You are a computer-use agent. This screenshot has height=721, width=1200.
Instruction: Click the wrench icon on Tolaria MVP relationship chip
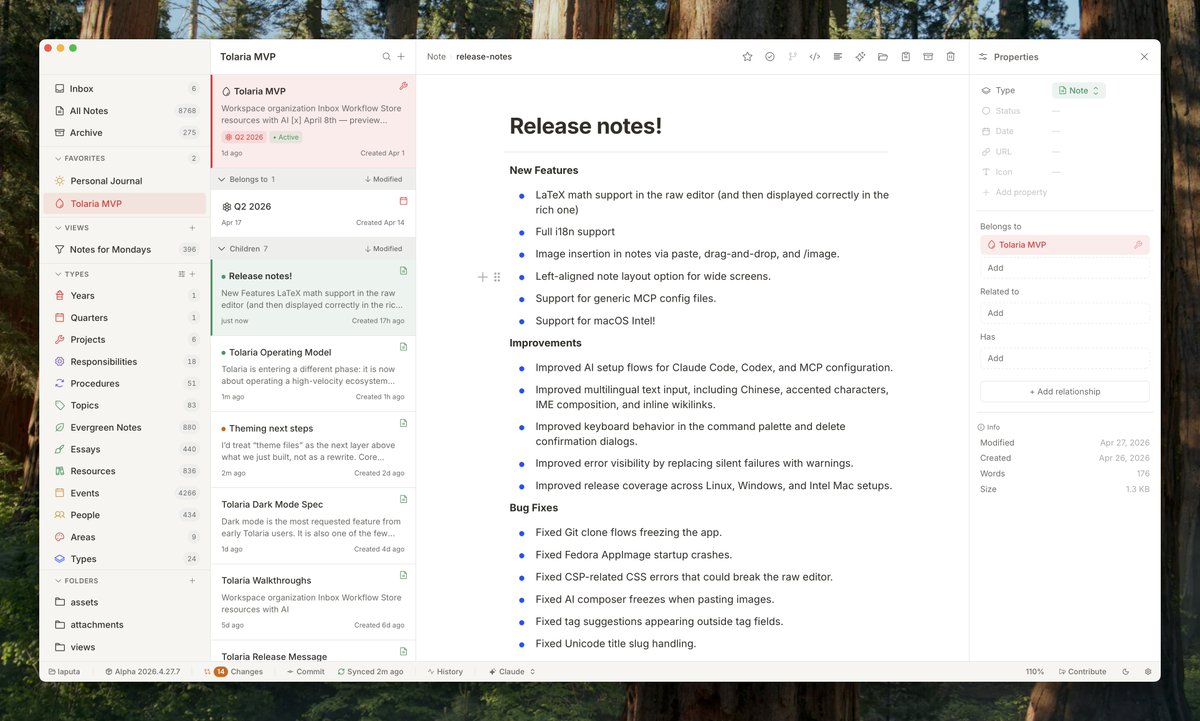(x=1138, y=245)
